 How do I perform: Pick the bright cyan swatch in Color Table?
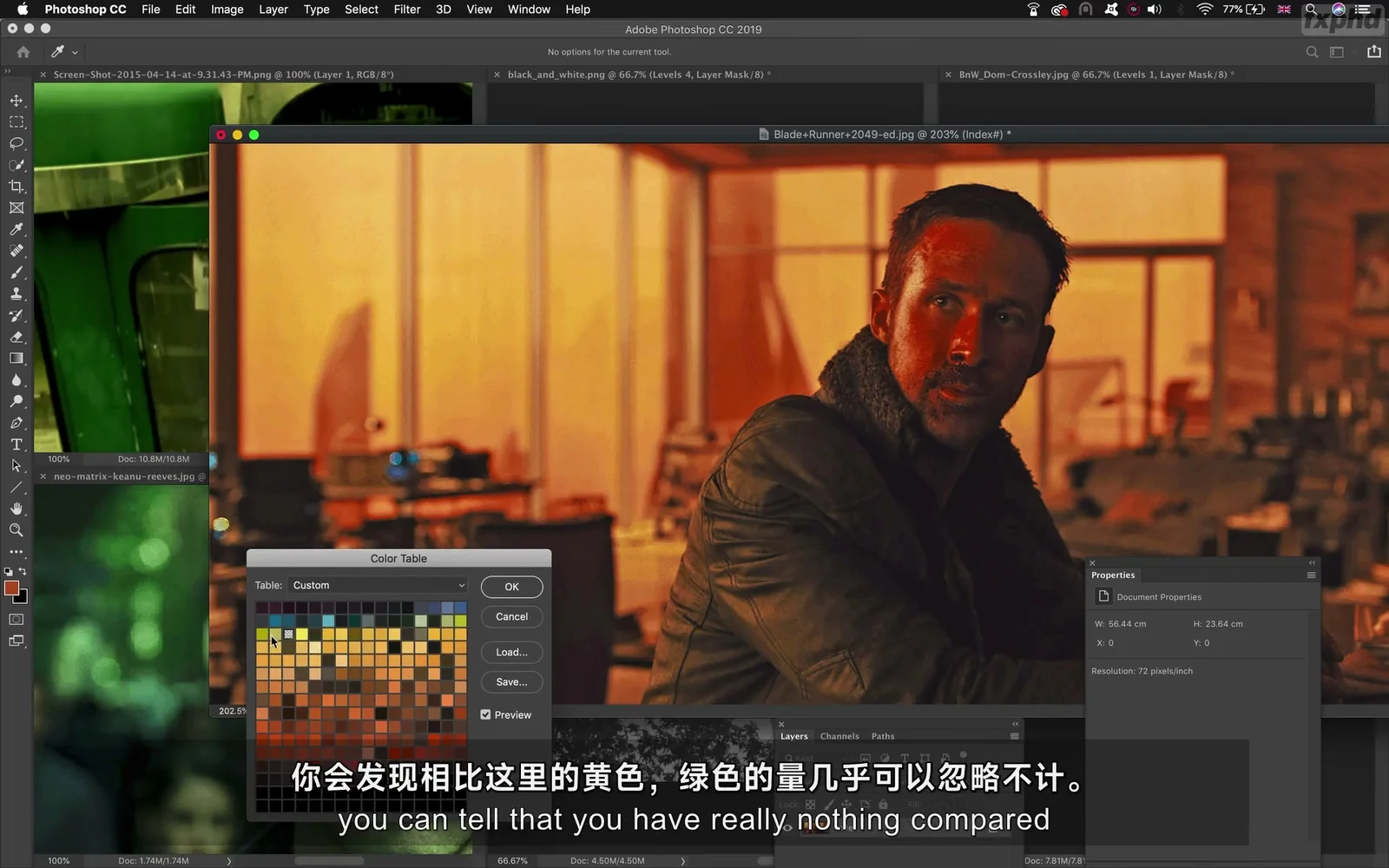[328, 621]
